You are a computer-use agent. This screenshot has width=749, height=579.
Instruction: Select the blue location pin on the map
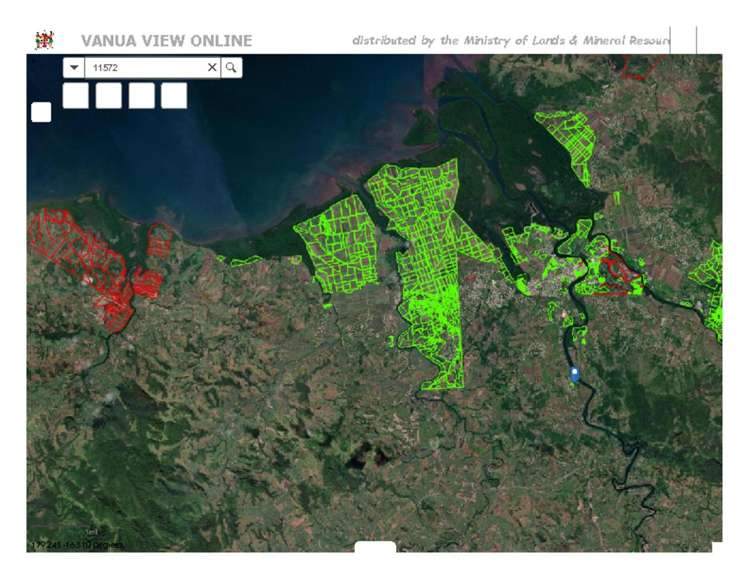click(574, 374)
